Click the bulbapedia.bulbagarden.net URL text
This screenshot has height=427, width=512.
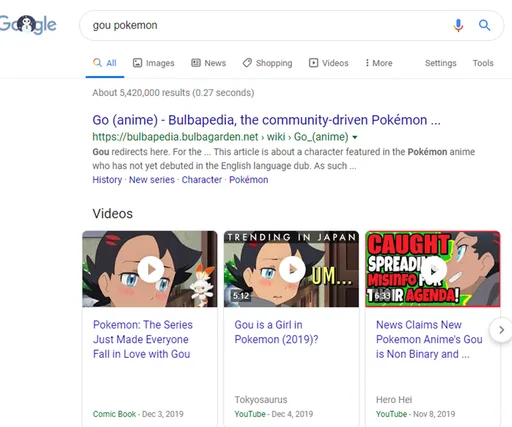pos(220,137)
